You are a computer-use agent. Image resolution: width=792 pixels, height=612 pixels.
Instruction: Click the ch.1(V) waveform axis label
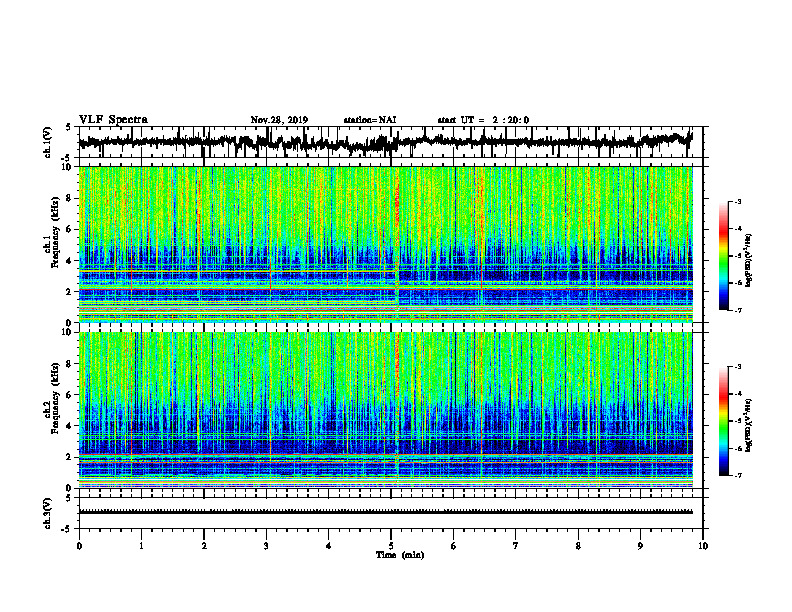click(48, 142)
